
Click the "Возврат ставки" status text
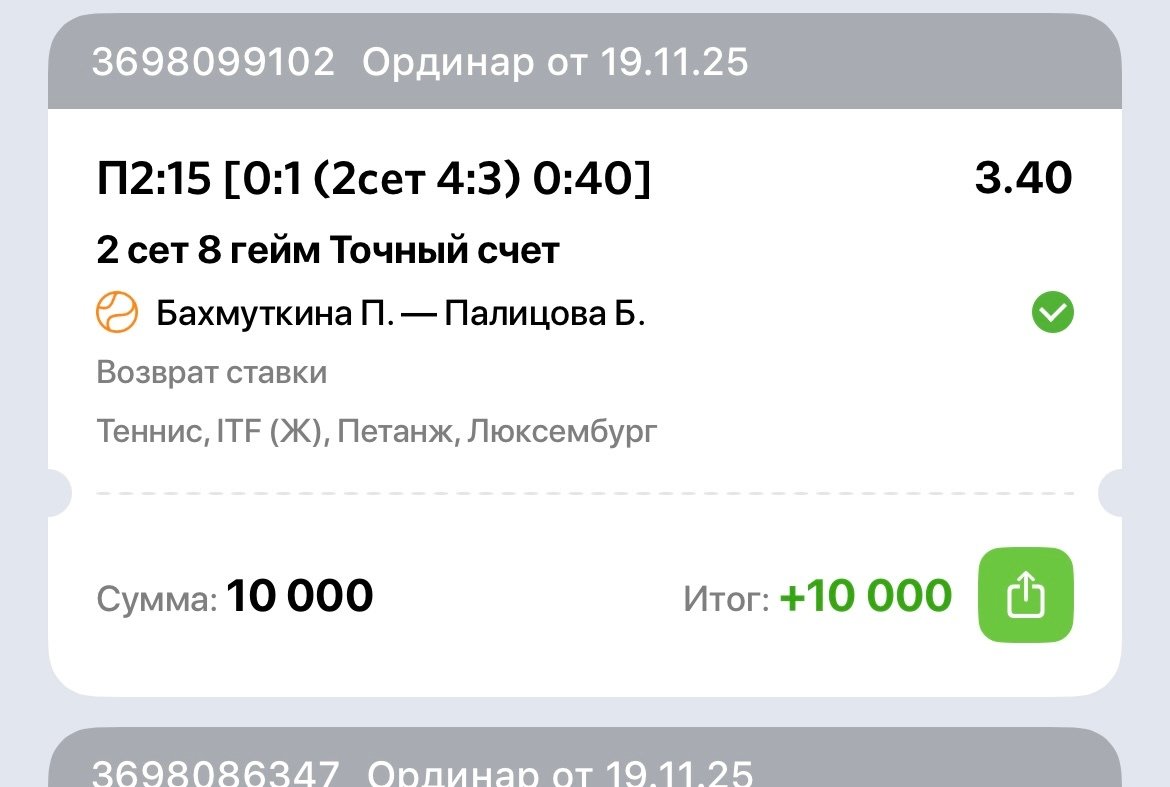212,373
